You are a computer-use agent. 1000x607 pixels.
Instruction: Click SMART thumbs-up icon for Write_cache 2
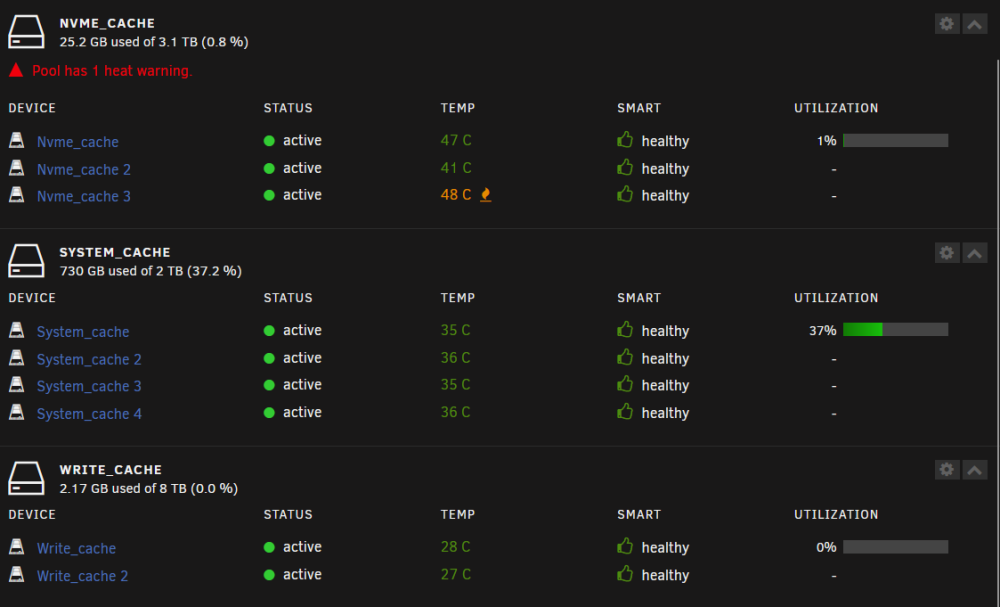[x=625, y=574]
